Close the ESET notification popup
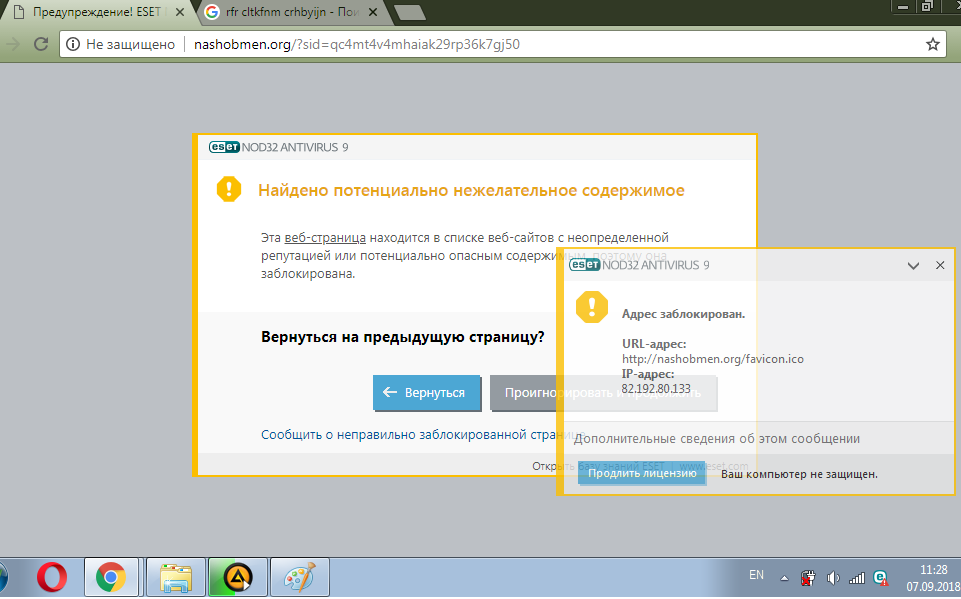 click(x=939, y=266)
